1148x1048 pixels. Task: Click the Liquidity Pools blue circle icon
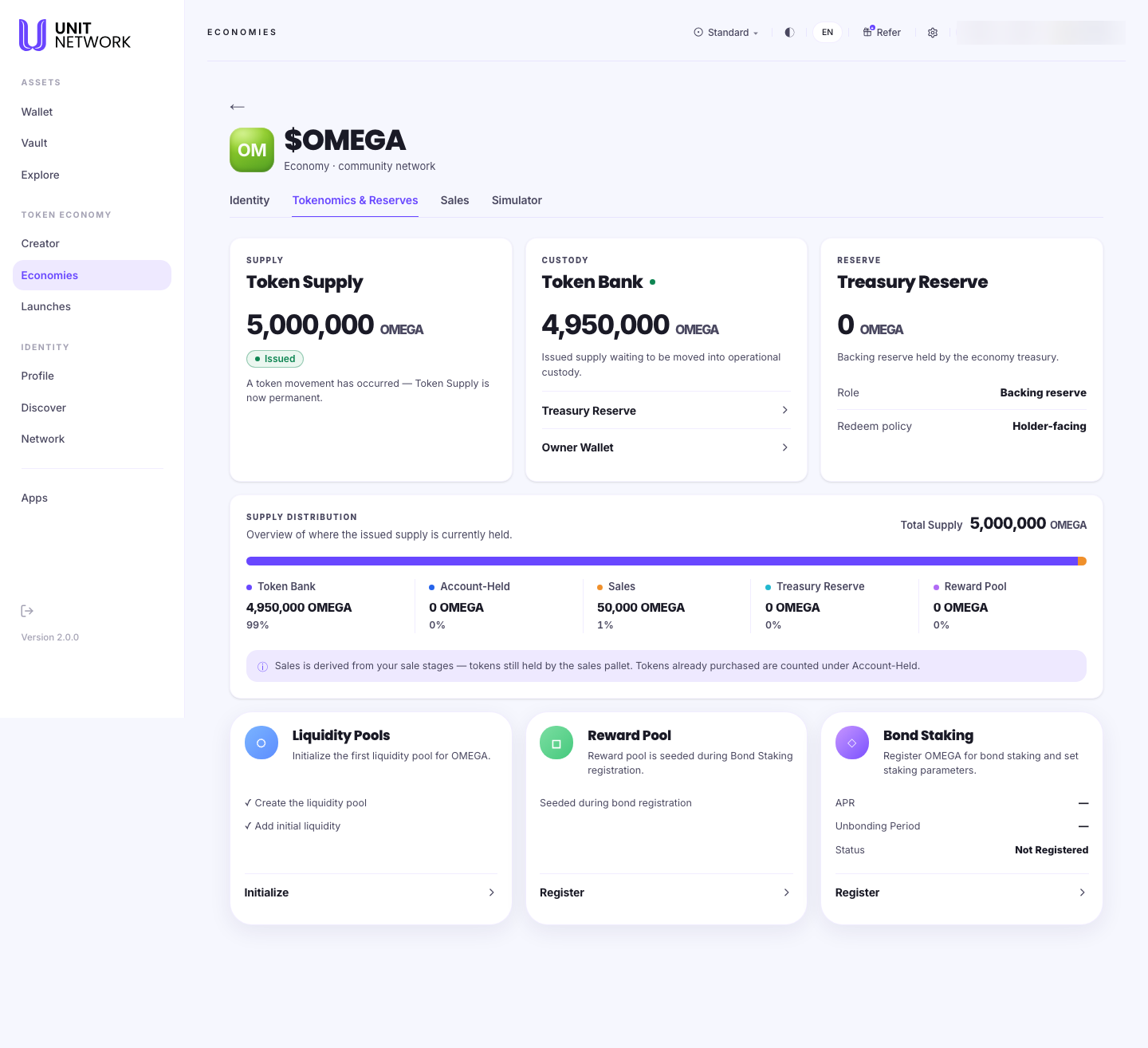(261, 743)
